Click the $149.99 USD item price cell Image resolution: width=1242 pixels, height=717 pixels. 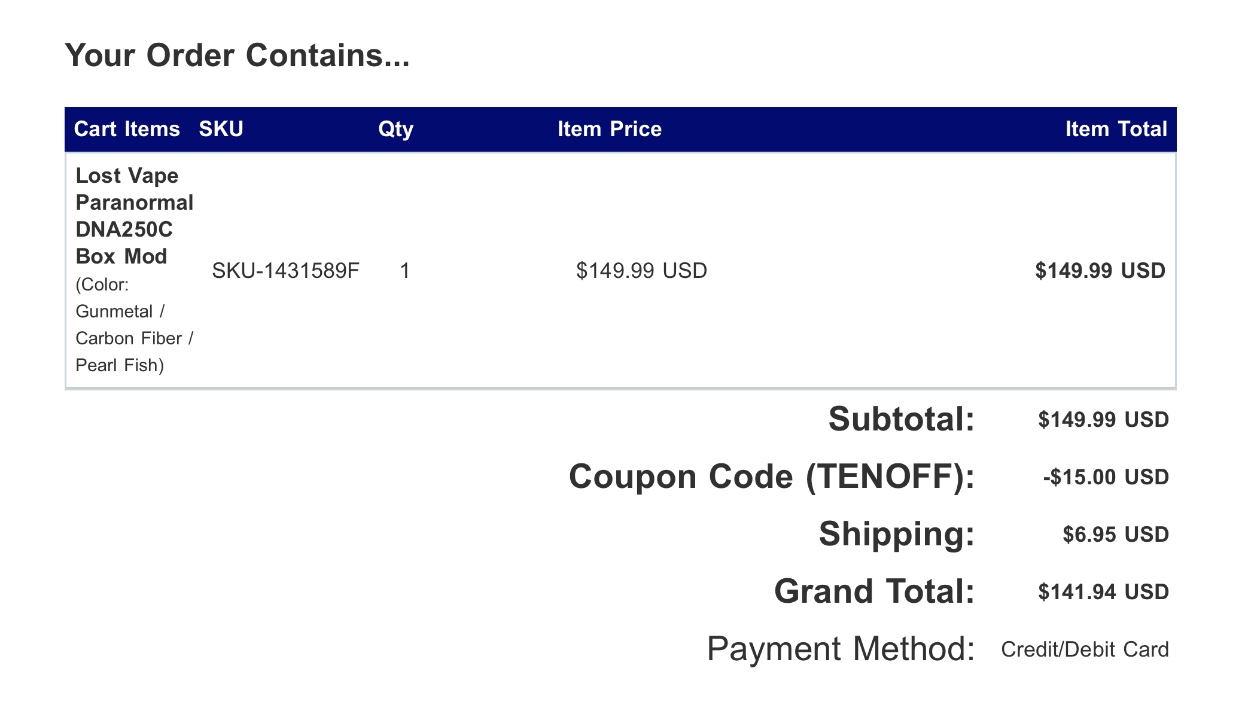(x=641, y=271)
